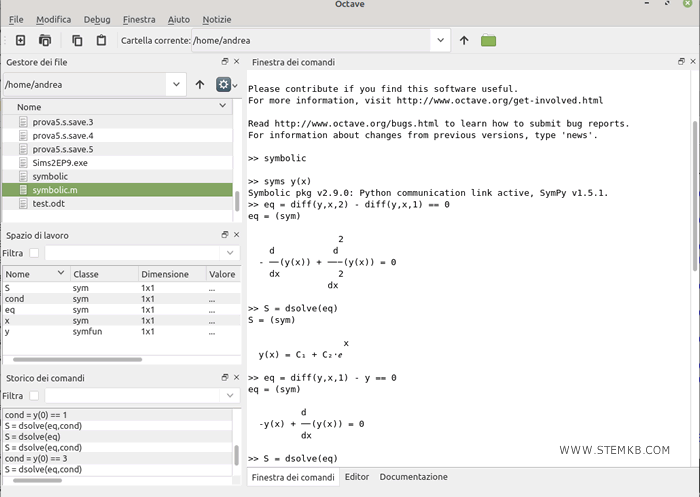The height and width of the screenshot is (497, 700).
Task: Click the copy icon in toolbar
Action: 77,40
